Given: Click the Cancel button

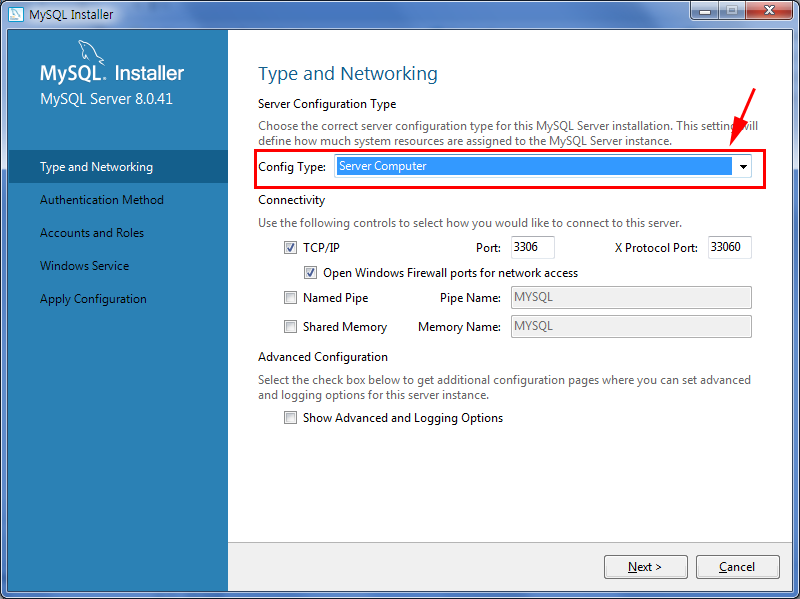Looking at the screenshot, I should click(737, 567).
